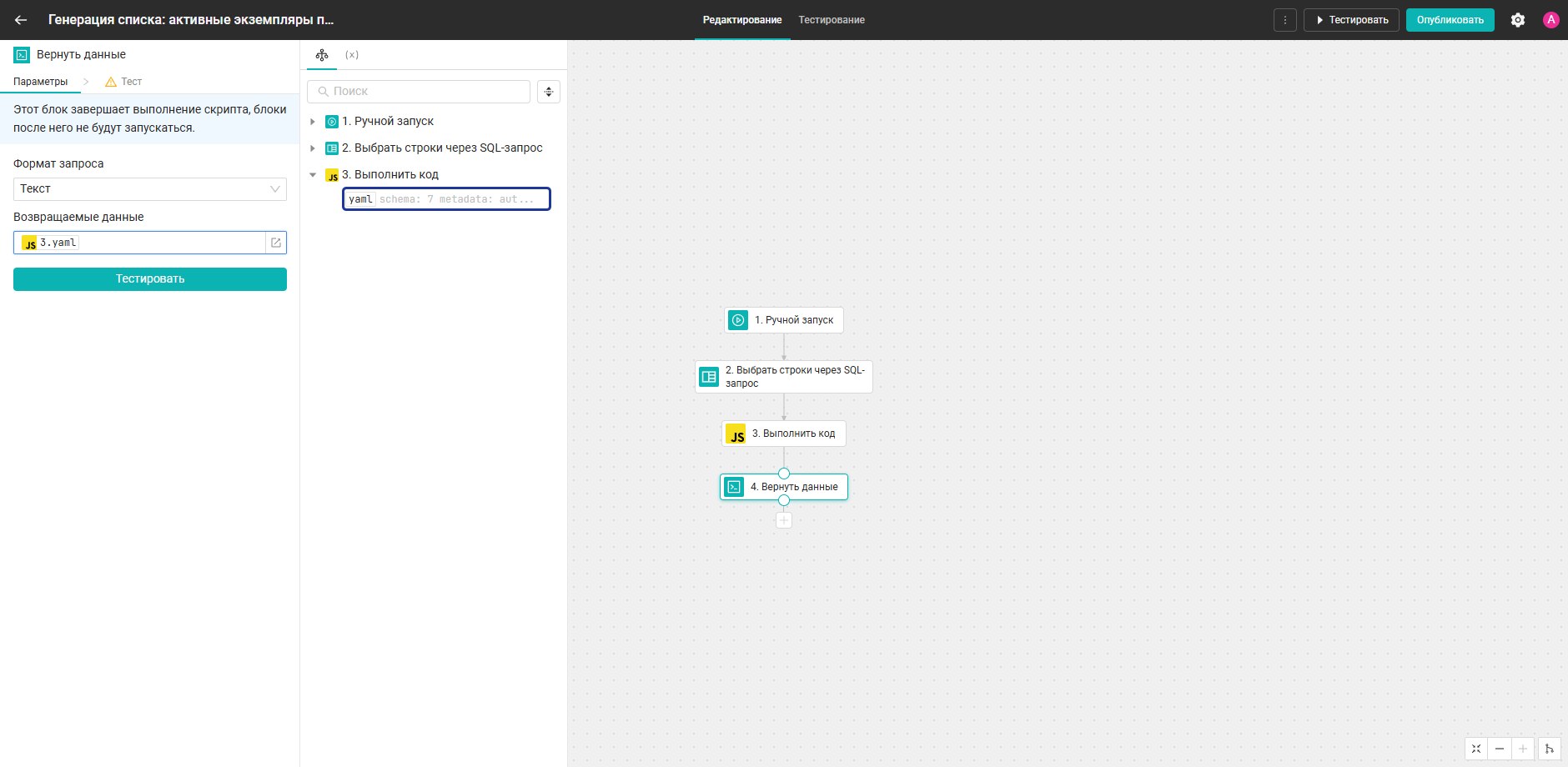Select the 2. Выбрать строки через SQL-запрос label
The height and width of the screenshot is (767, 1568).
(442, 148)
